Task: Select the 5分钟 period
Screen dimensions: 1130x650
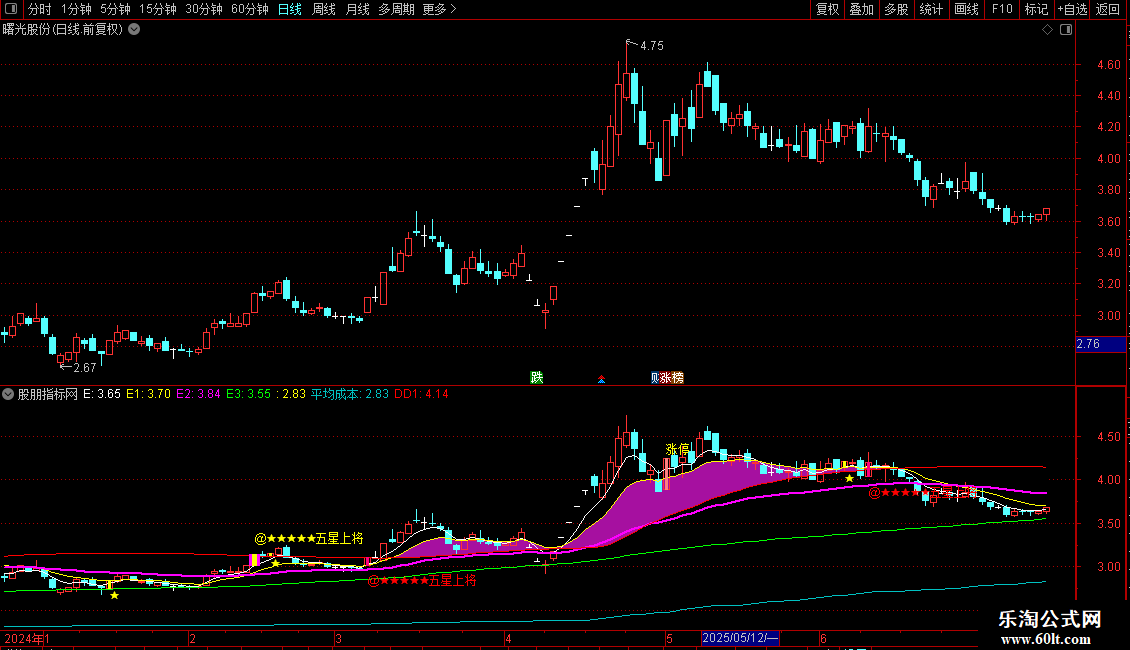Action: point(115,9)
